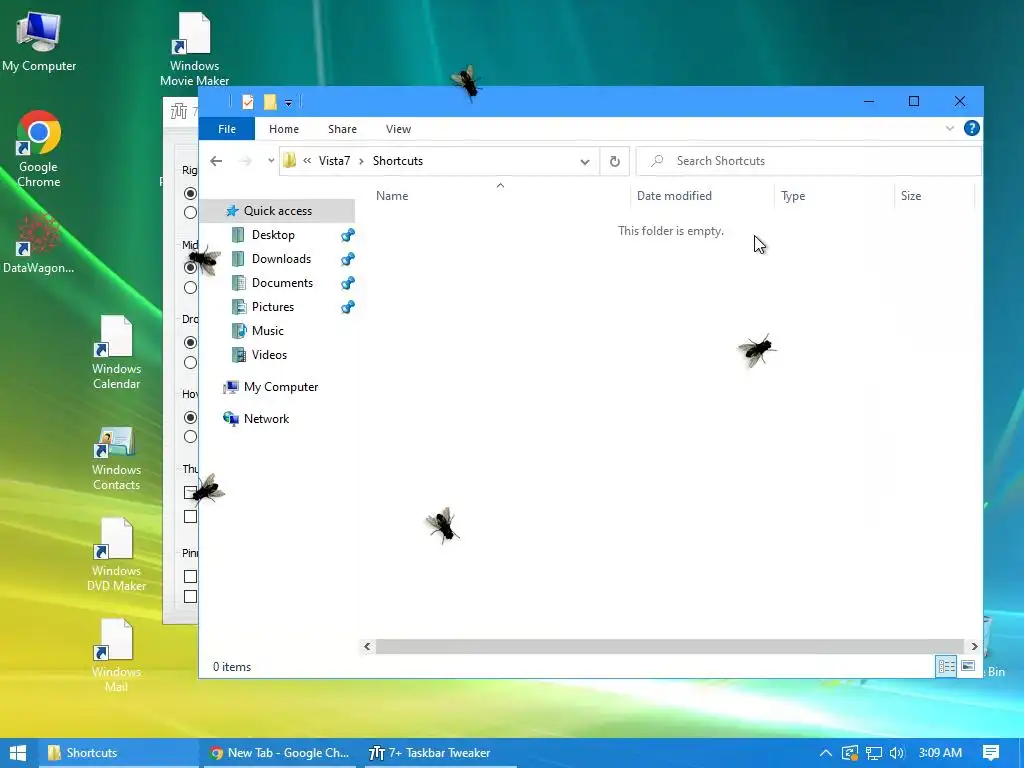Unpin Desktop from Quick access
The width and height of the screenshot is (1024, 768).
[x=348, y=235]
